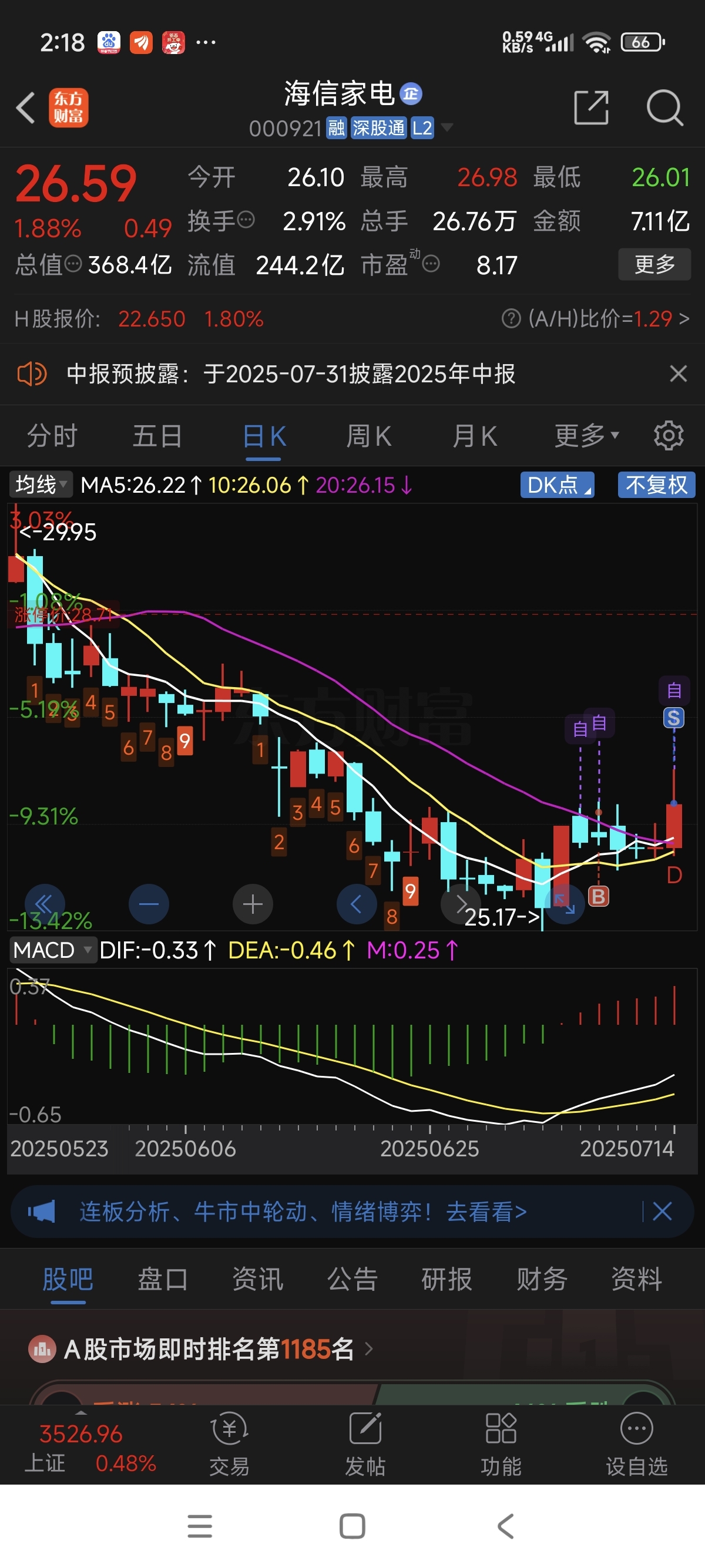Tap the info icon next to 总值
The height and width of the screenshot is (1568, 705).
pos(73,264)
